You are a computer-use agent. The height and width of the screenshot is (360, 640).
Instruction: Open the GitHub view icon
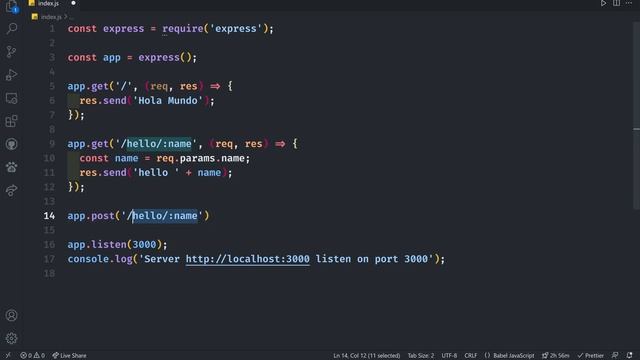(12, 144)
